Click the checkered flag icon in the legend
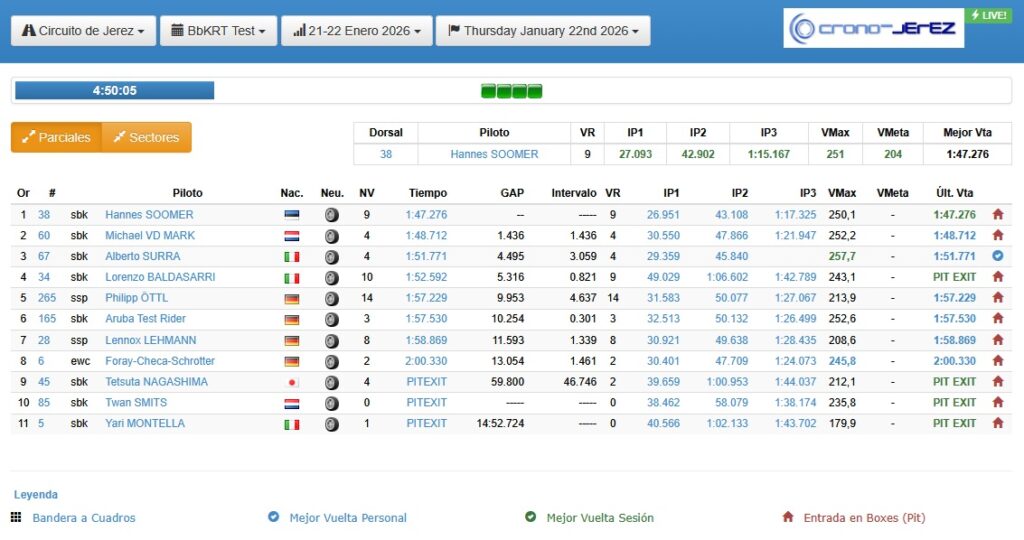The height and width of the screenshot is (540, 1024). click(x=16, y=518)
